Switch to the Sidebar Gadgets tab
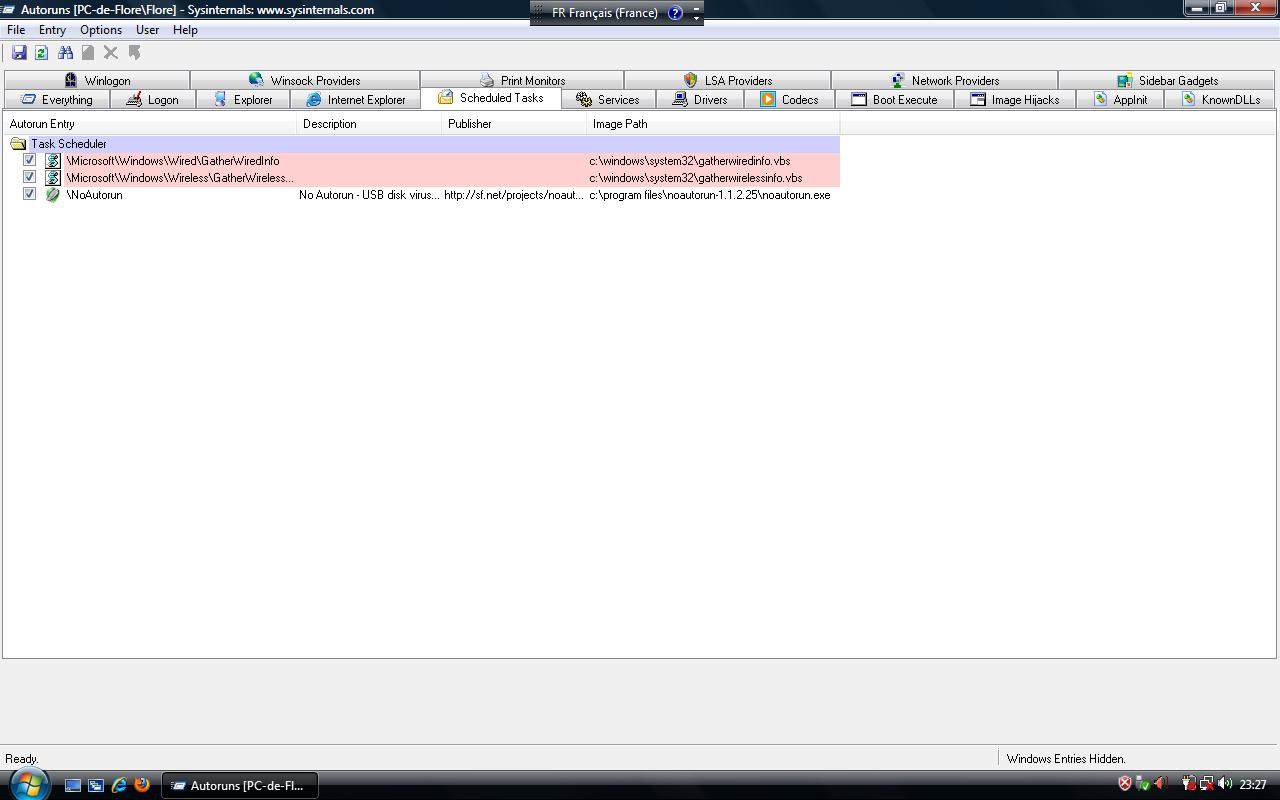The height and width of the screenshot is (800, 1280). [x=1167, y=80]
